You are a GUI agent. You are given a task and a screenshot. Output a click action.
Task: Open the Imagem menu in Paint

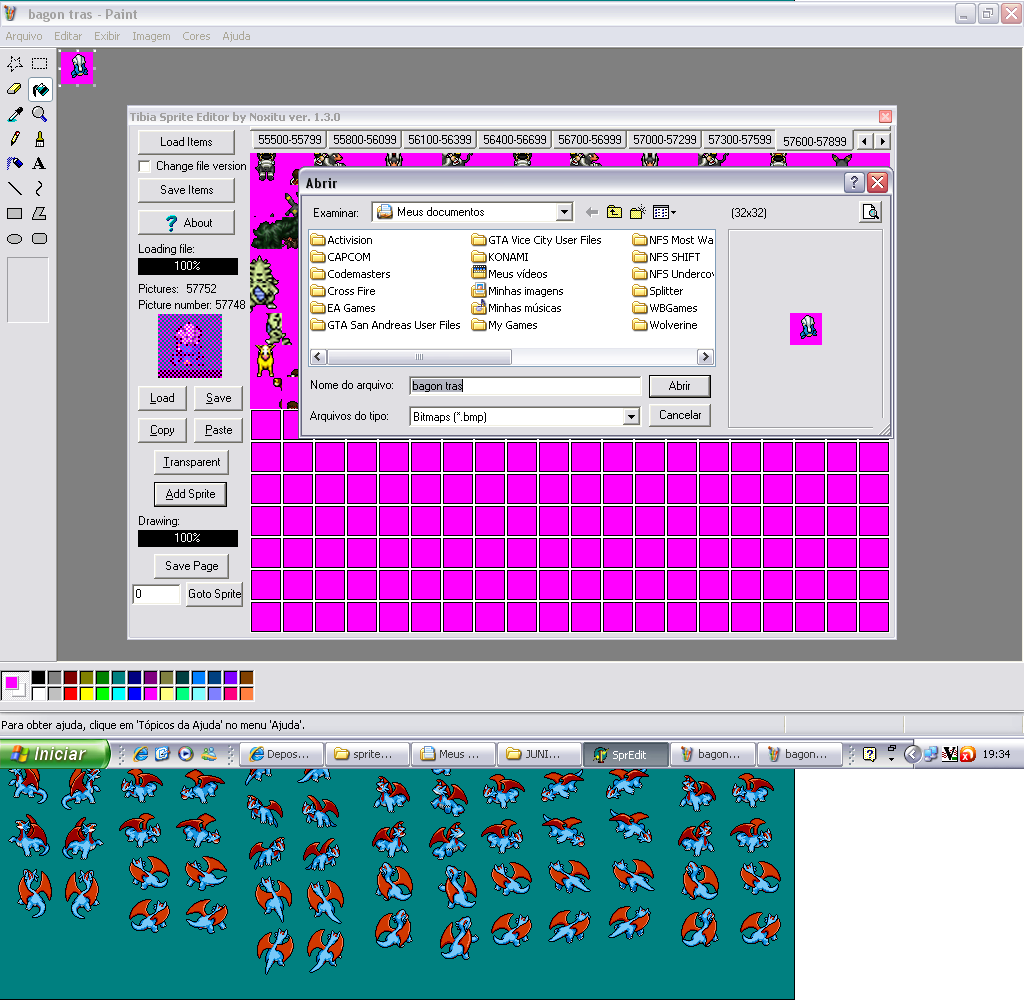point(151,36)
